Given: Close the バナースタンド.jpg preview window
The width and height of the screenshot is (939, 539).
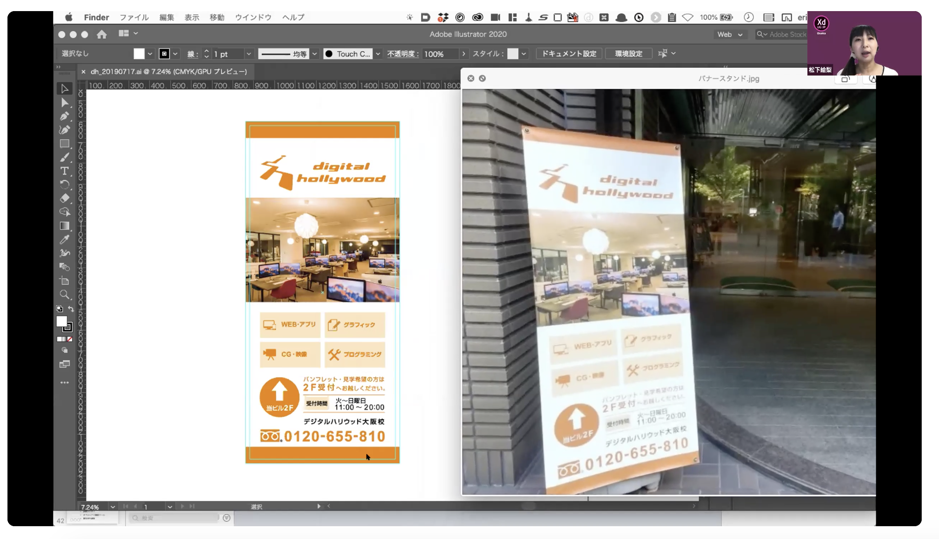Looking at the screenshot, I should pyautogui.click(x=471, y=78).
